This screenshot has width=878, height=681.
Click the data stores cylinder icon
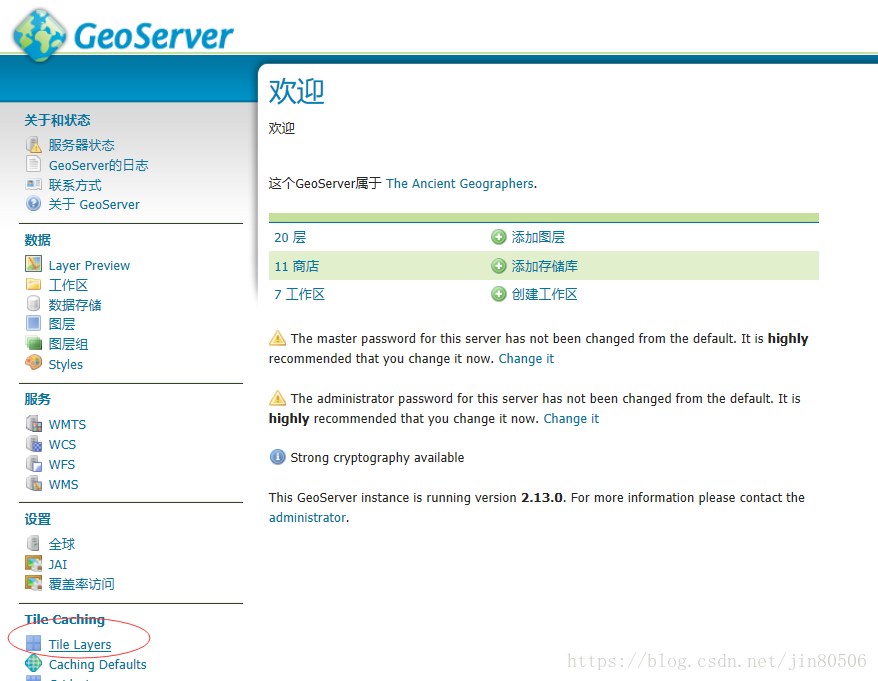(34, 304)
